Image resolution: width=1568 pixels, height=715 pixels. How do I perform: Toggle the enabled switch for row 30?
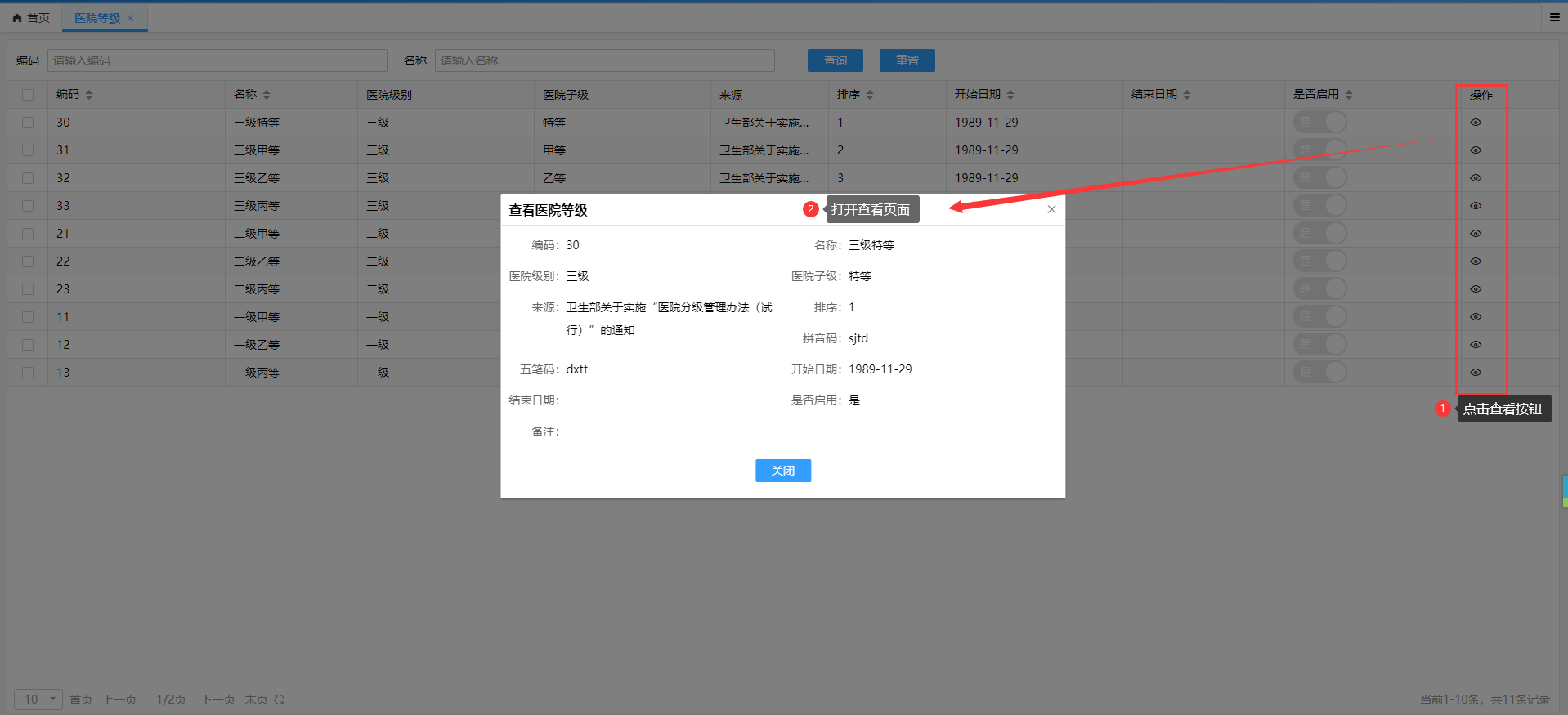tap(1319, 123)
